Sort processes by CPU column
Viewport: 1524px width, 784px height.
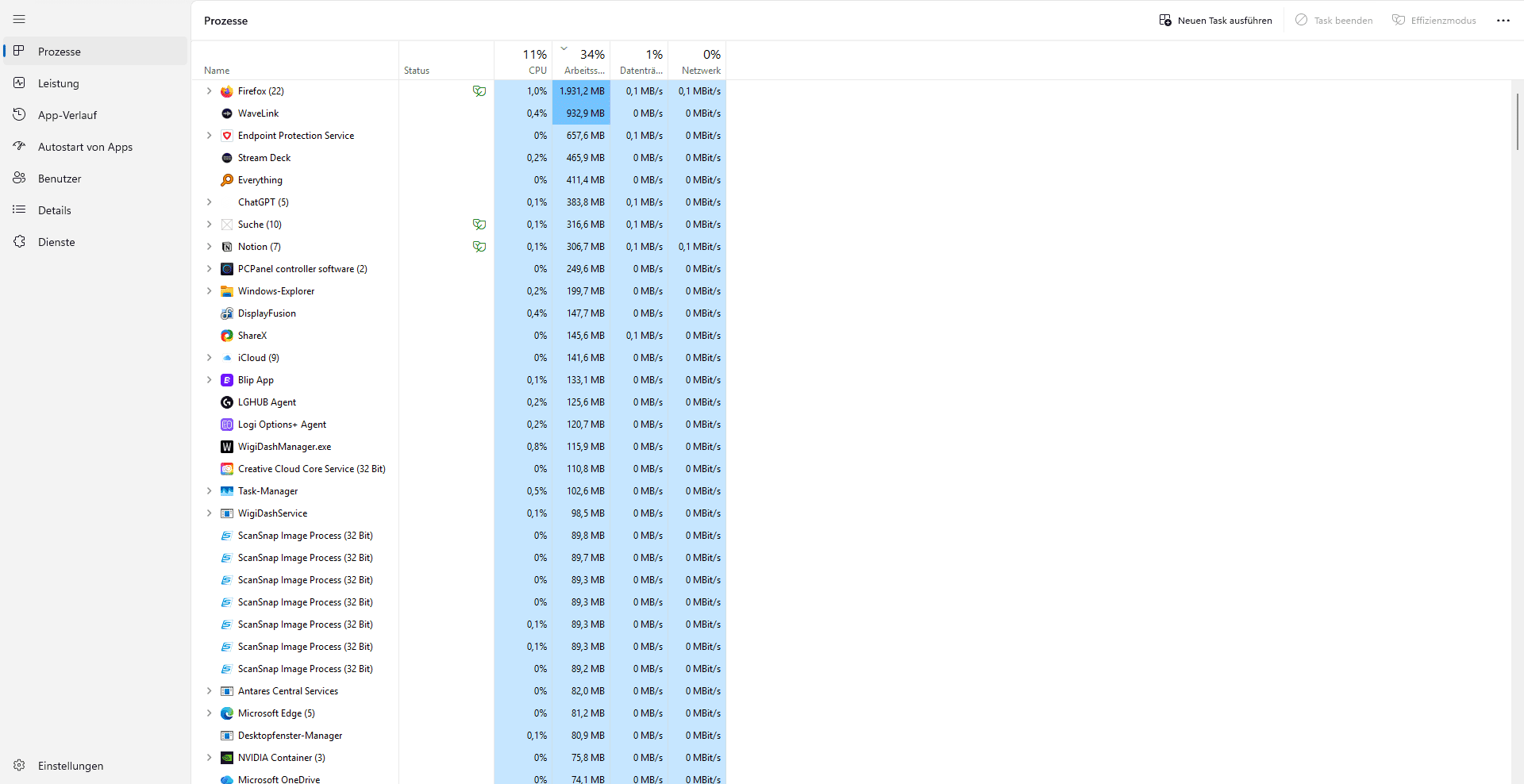[523, 61]
